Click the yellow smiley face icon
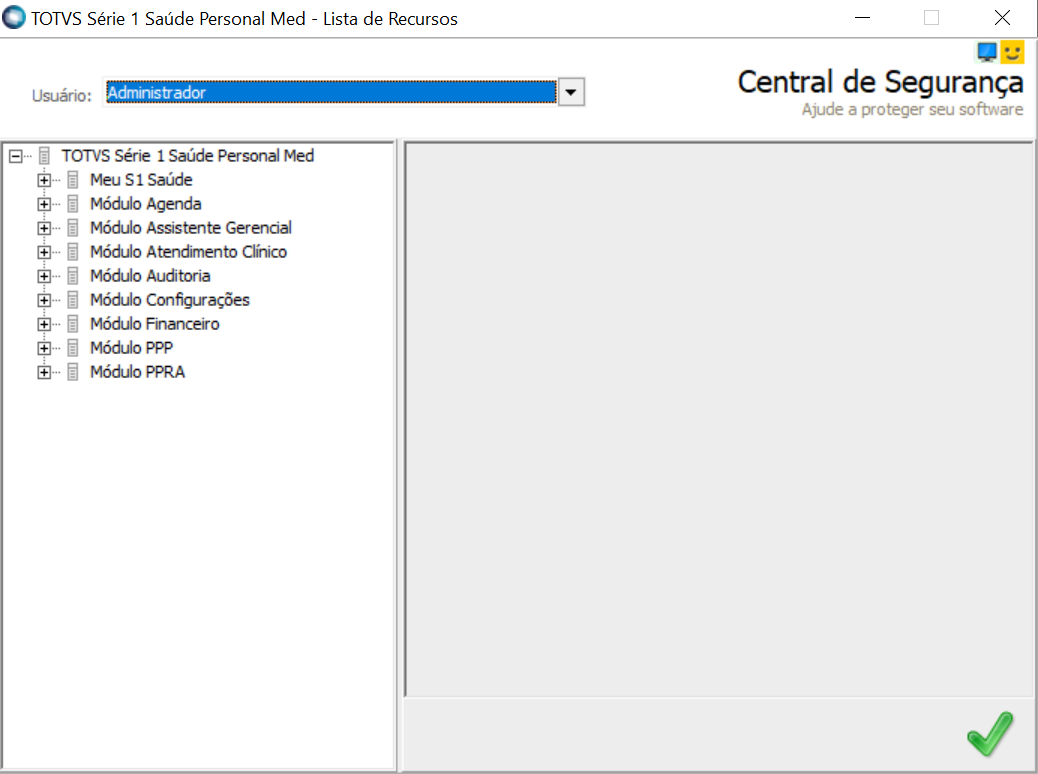 pyautogui.click(x=1012, y=52)
